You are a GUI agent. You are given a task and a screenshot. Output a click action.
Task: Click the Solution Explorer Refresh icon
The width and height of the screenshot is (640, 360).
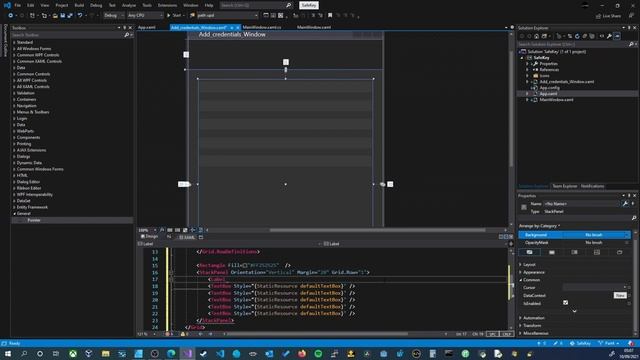tap(577, 36)
